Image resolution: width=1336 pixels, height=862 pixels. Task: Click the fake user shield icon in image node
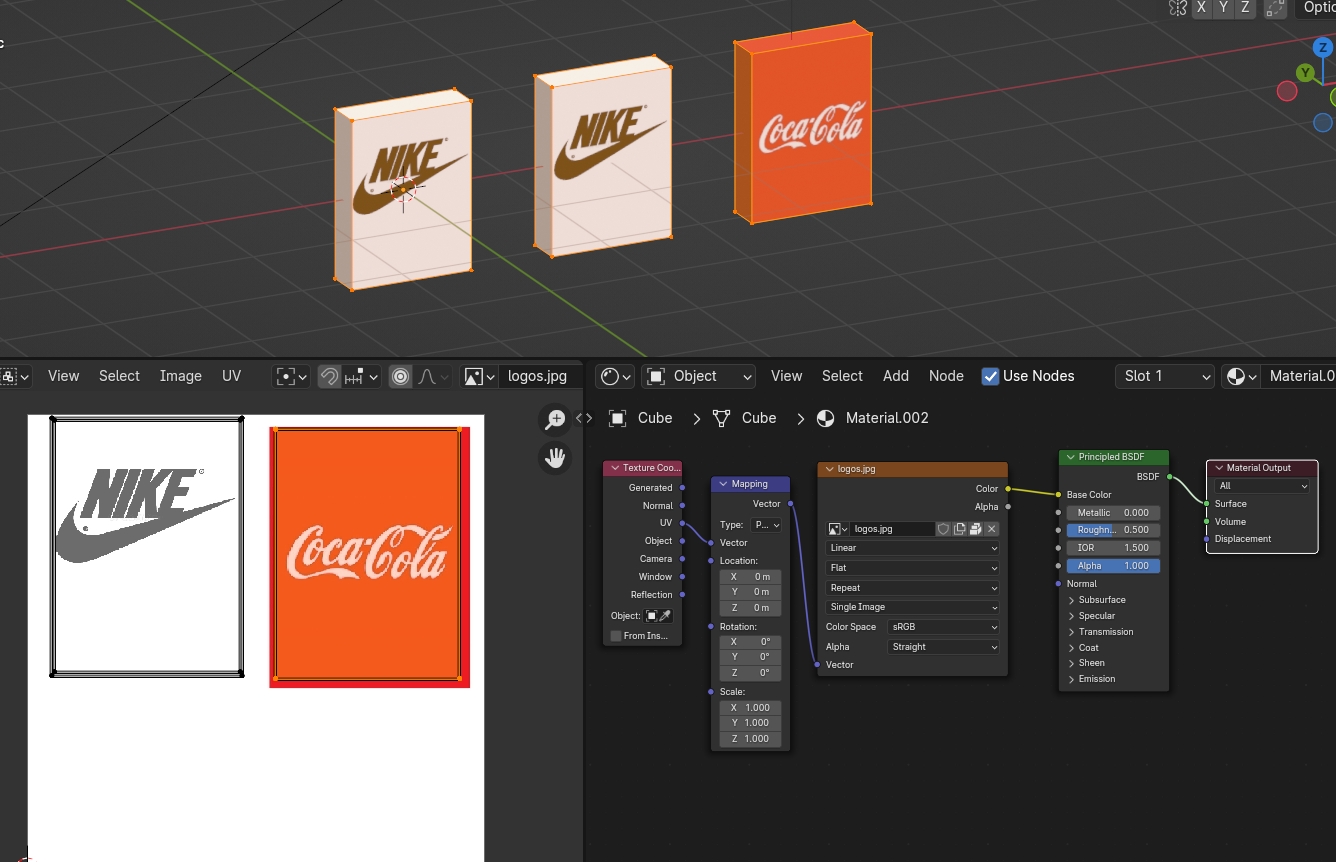[x=943, y=529]
